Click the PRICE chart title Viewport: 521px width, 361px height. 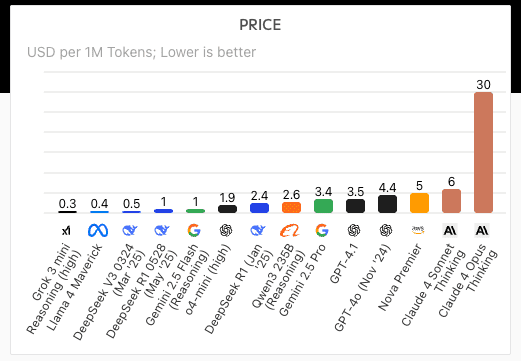pyautogui.click(x=260, y=25)
